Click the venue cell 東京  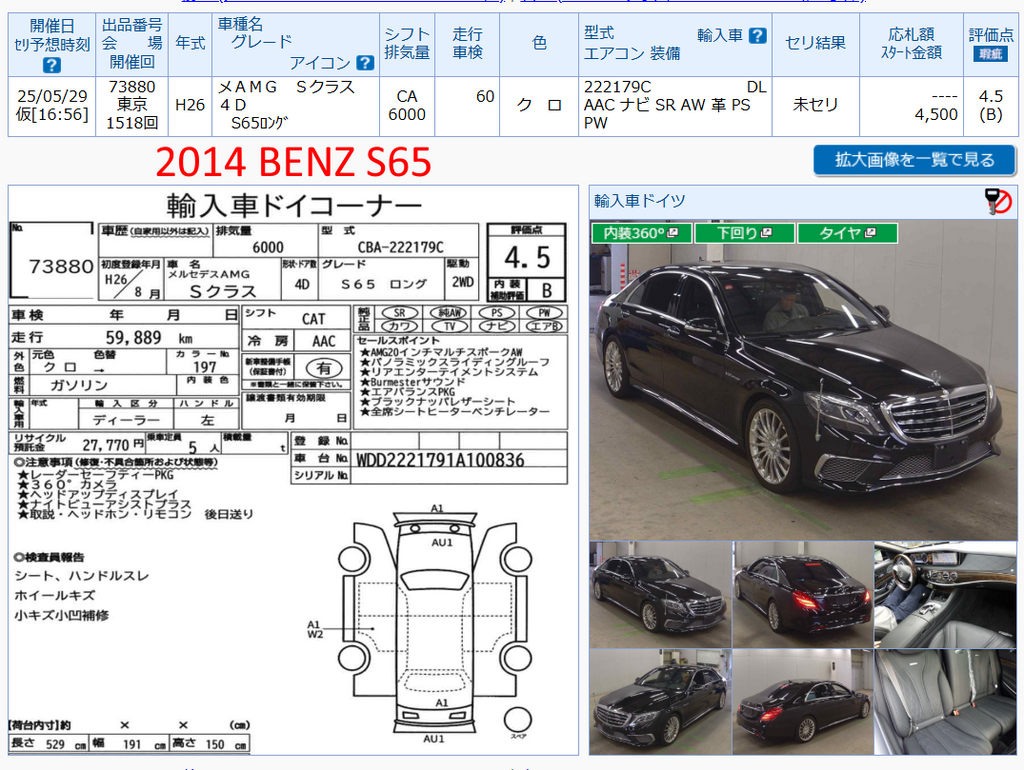132,104
